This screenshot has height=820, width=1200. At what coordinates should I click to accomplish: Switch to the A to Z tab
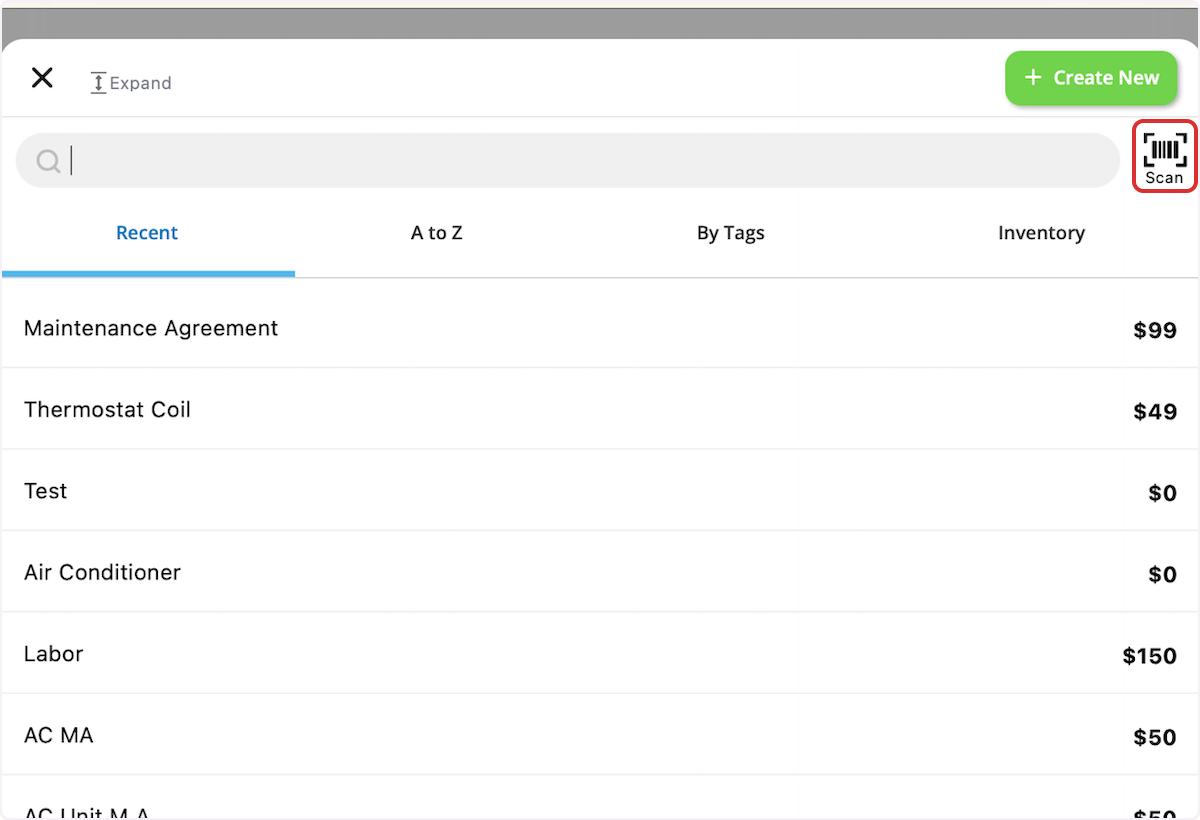tap(437, 233)
